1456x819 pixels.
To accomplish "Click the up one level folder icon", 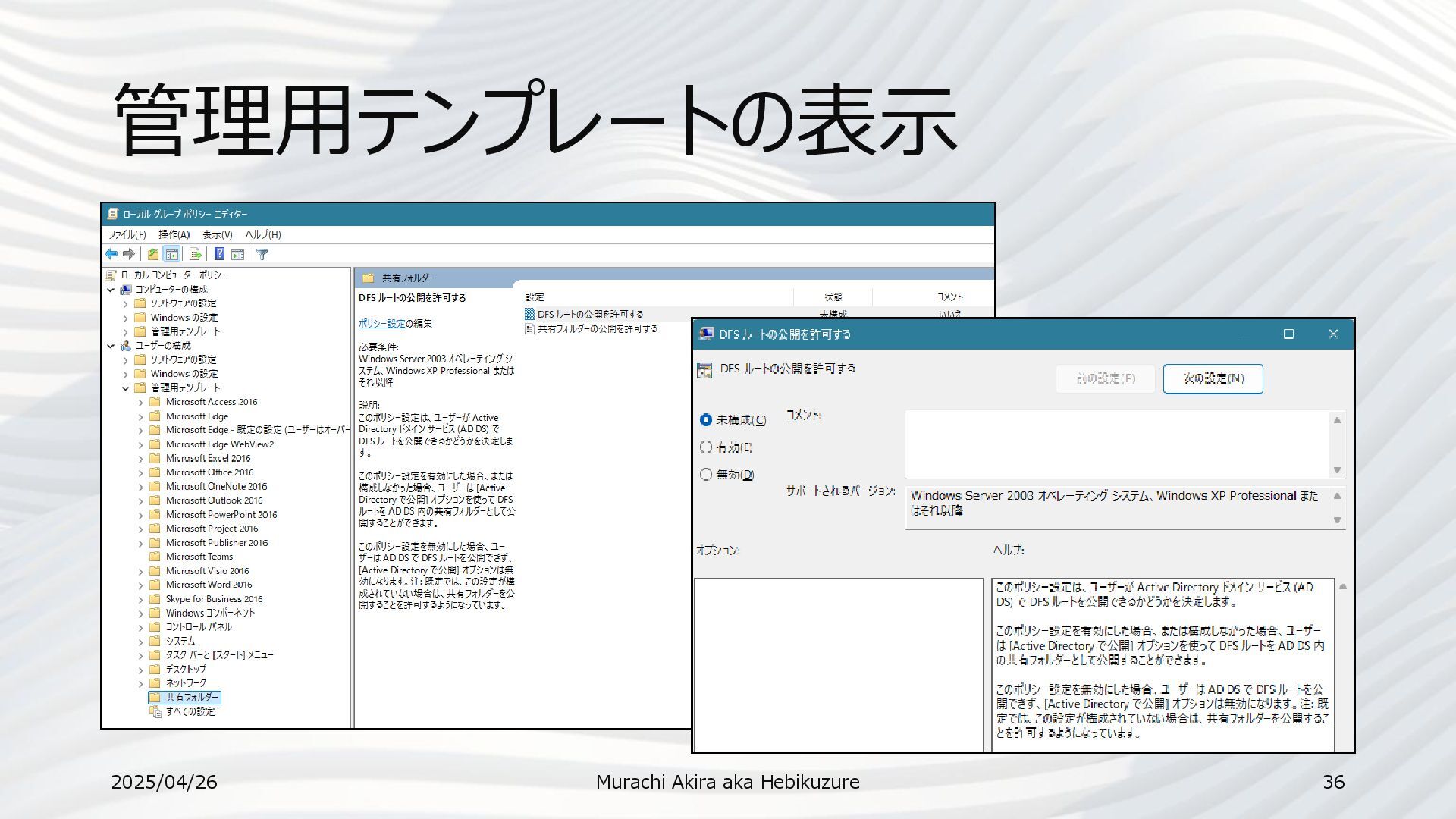I will [153, 254].
